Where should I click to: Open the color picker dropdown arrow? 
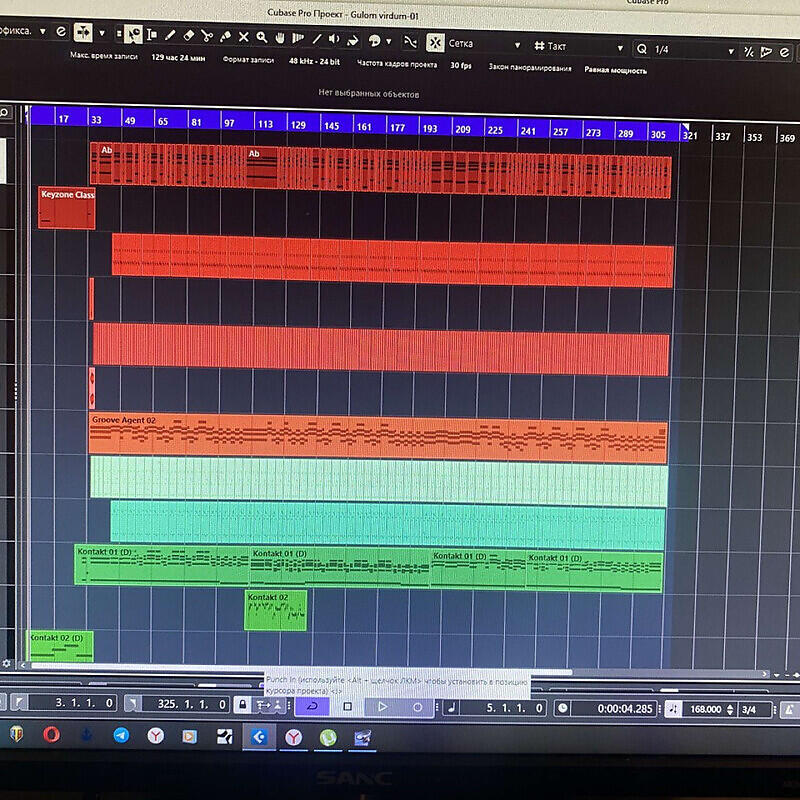point(389,41)
